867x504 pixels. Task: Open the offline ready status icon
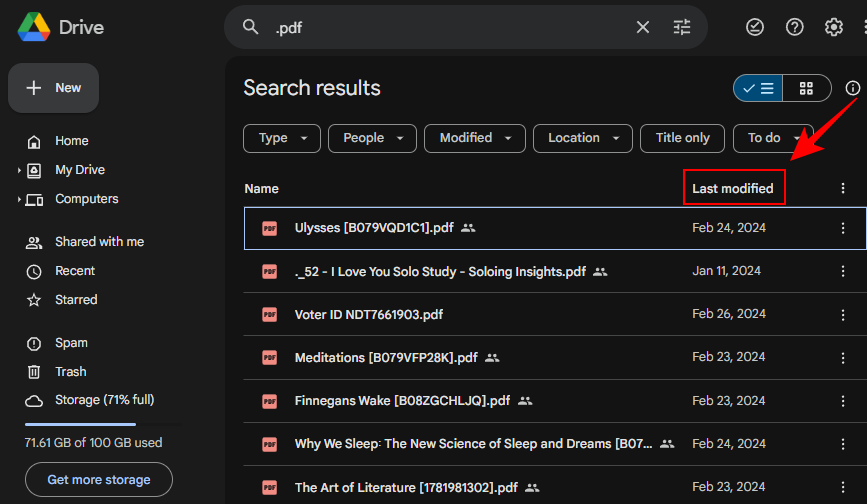click(x=755, y=27)
